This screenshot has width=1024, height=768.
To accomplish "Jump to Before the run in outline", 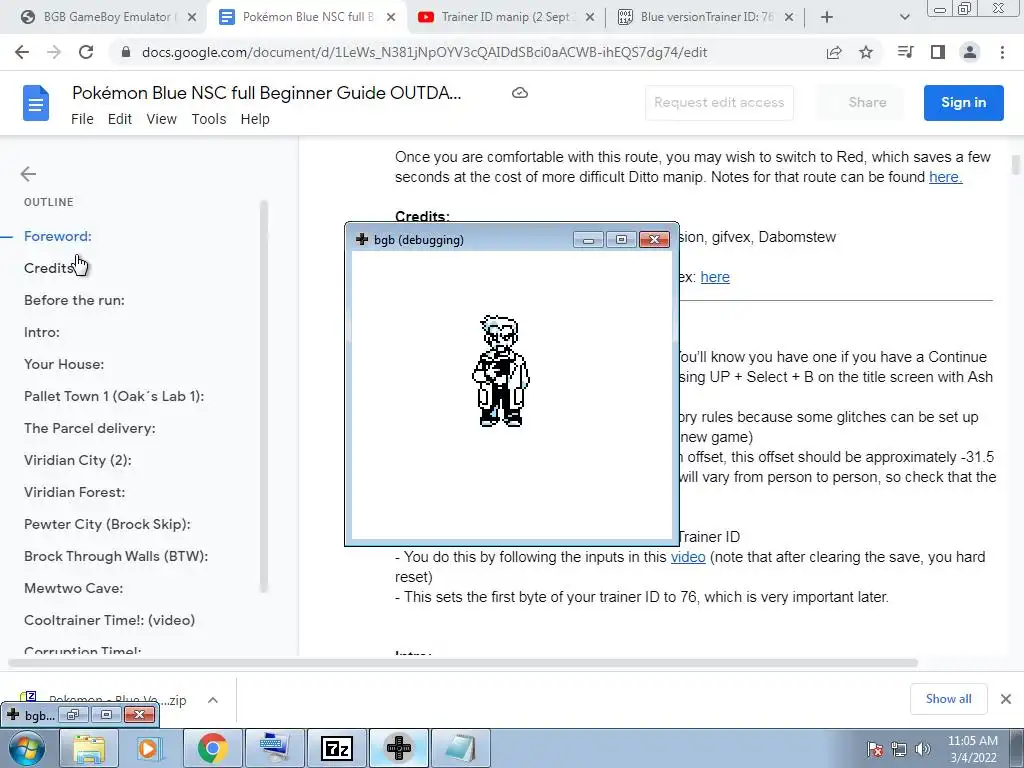I will point(74,300).
